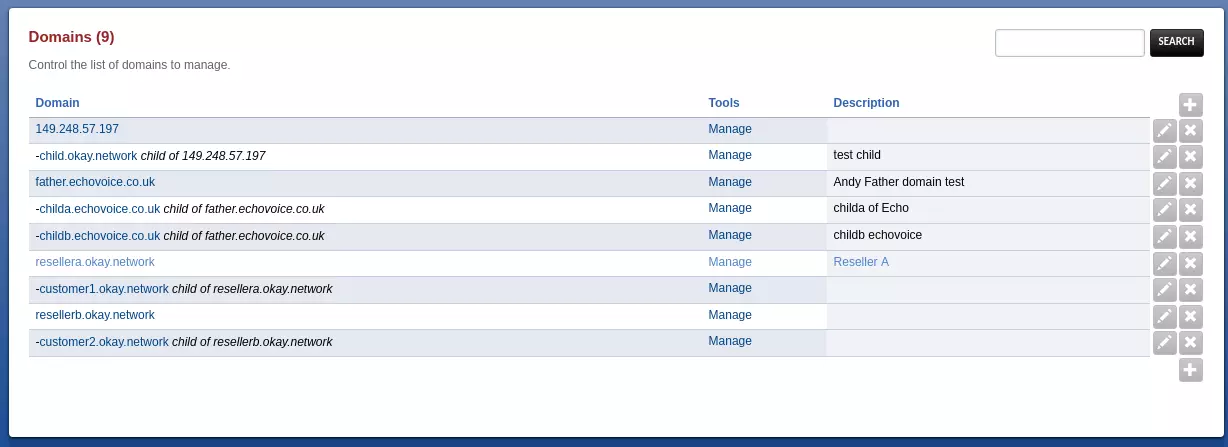Image resolution: width=1228 pixels, height=447 pixels.
Task: Delete resellerb.okay.network via X icon
Action: (1190, 316)
